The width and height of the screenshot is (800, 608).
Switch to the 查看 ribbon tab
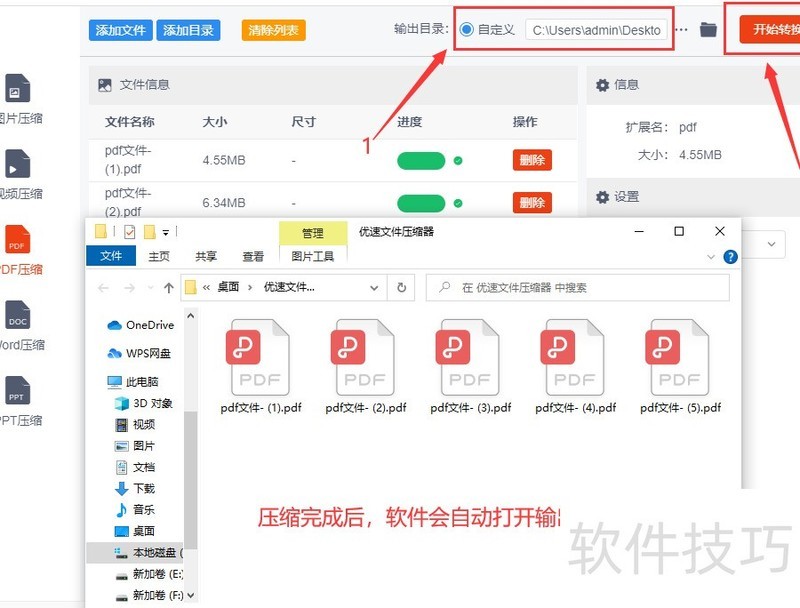click(x=253, y=255)
